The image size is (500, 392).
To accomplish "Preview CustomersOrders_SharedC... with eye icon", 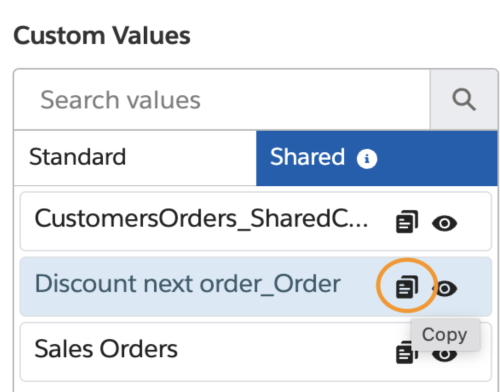I will (x=444, y=223).
